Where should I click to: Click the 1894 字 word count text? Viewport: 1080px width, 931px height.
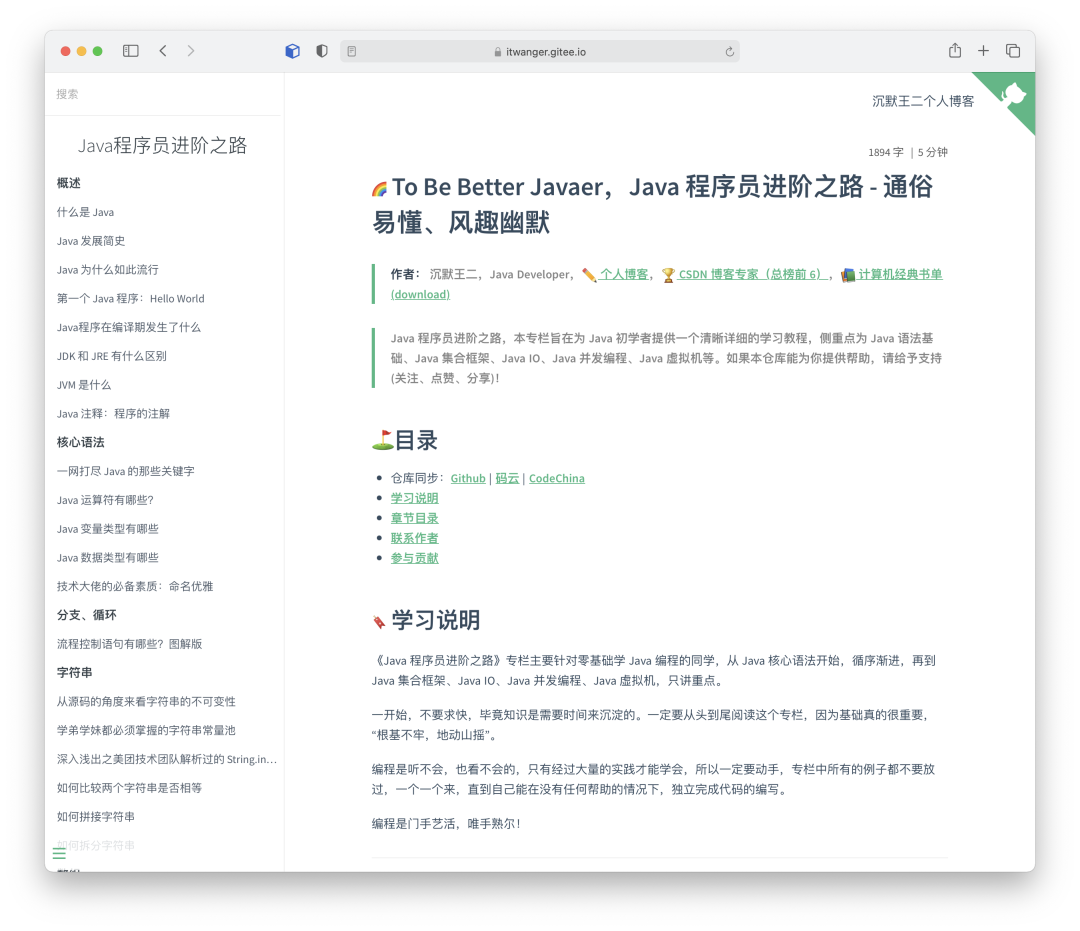(886, 152)
